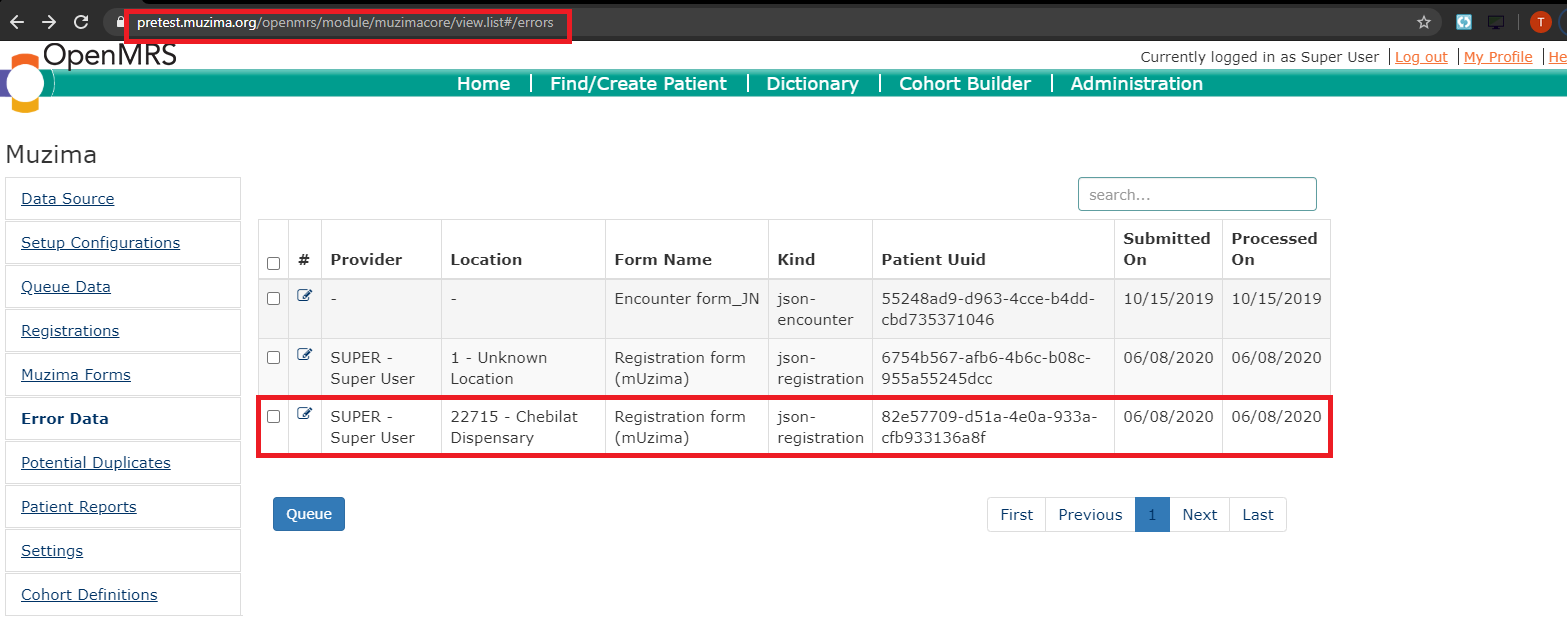1567x636 pixels.
Task: Click the error search field
Action: point(1197,194)
